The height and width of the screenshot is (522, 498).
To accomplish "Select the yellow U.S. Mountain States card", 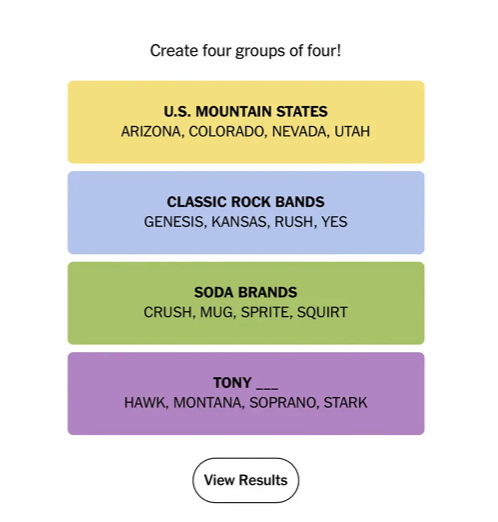I will pos(246,122).
